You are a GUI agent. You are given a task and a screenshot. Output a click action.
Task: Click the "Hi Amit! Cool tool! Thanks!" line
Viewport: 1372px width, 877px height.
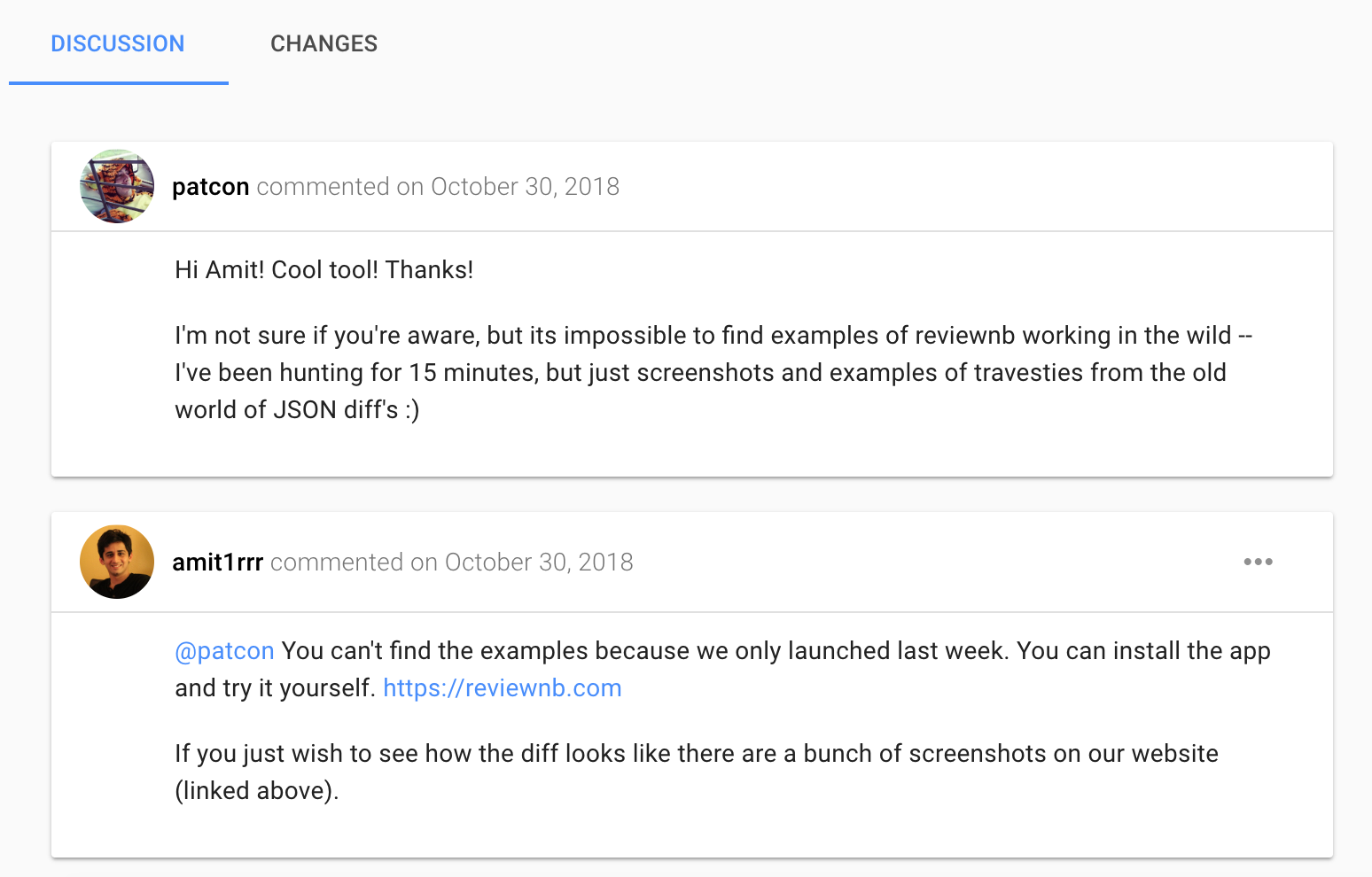pos(324,270)
